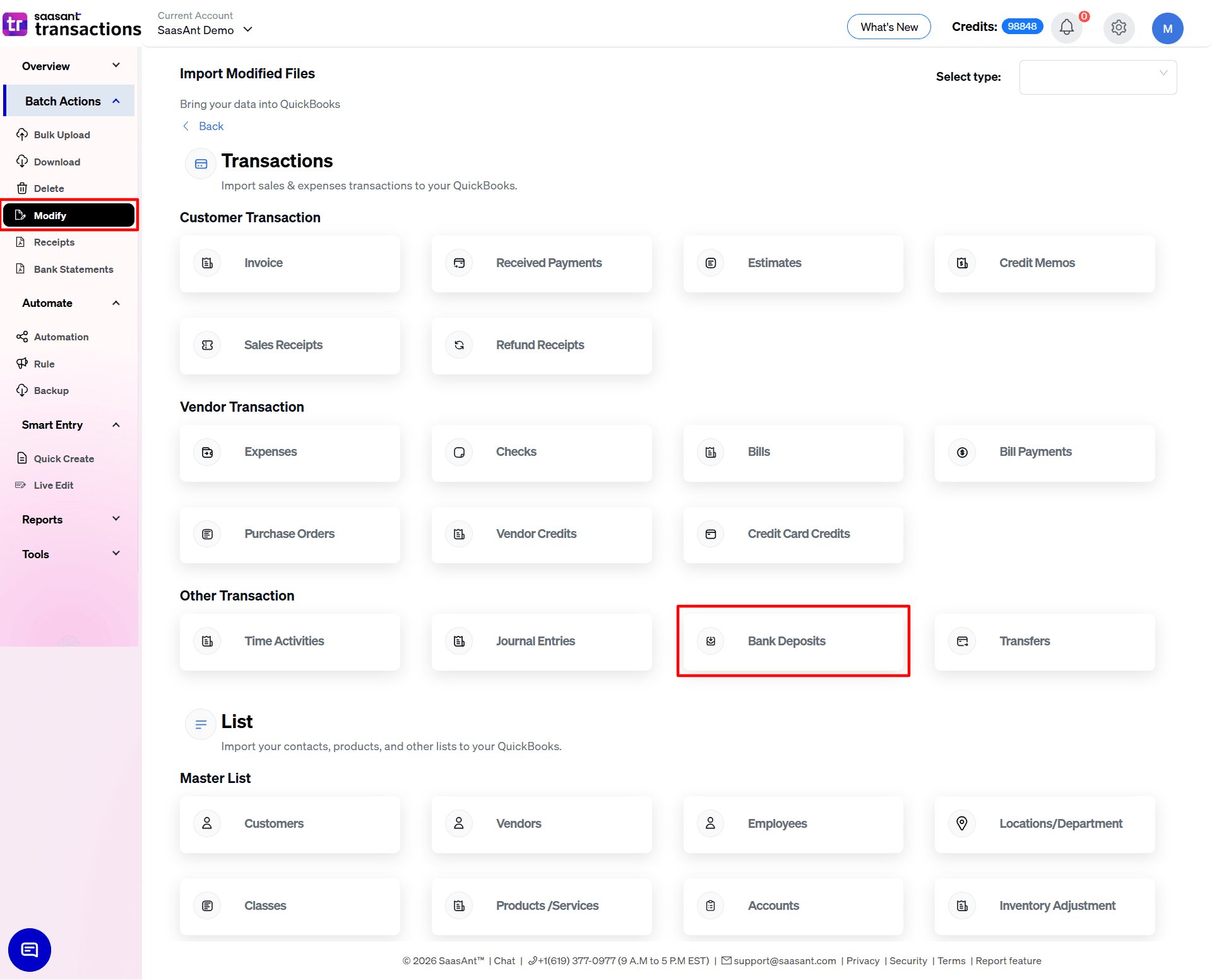The width and height of the screenshot is (1212, 980).
Task: Select the Receipts sidebar item
Action: point(54,242)
